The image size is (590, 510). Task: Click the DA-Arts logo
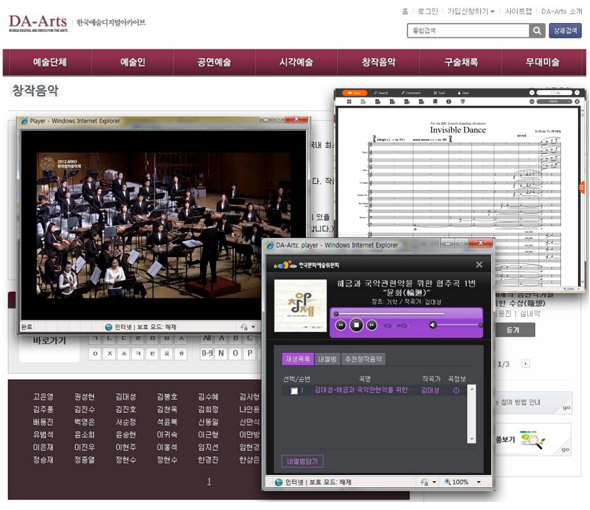38,23
